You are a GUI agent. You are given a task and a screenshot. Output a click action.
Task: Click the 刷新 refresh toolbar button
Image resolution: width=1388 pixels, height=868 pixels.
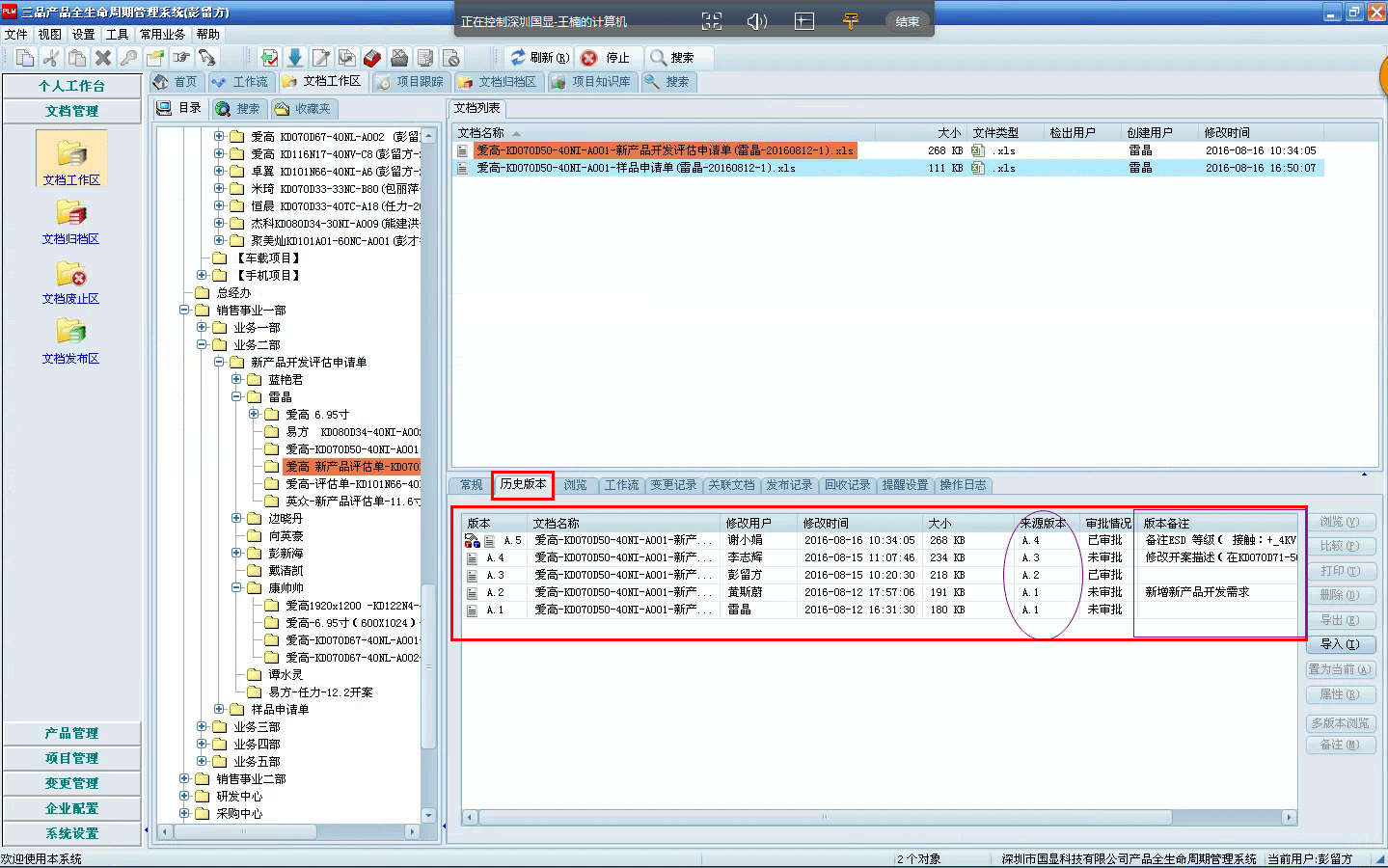(x=540, y=58)
